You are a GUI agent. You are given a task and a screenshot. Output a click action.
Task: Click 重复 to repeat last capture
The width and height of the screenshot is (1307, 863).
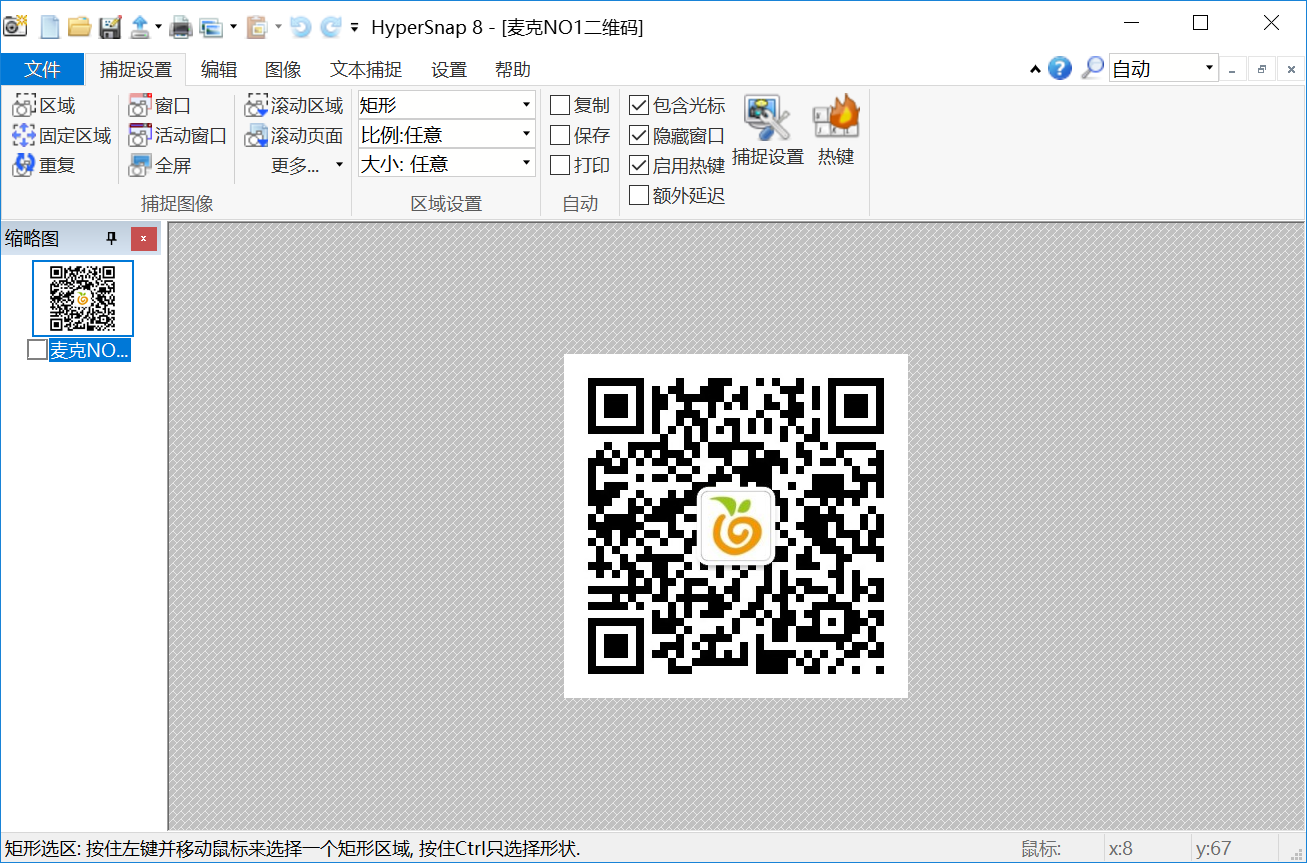click(44, 165)
